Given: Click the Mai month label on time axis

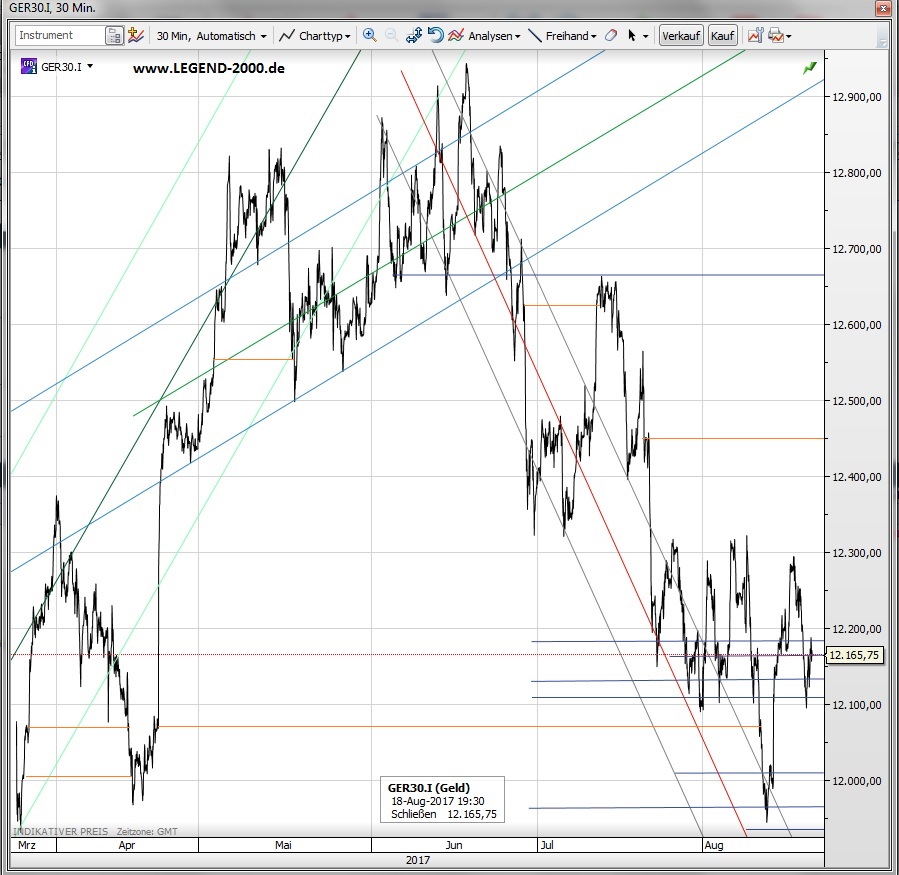Looking at the screenshot, I should point(283,845).
